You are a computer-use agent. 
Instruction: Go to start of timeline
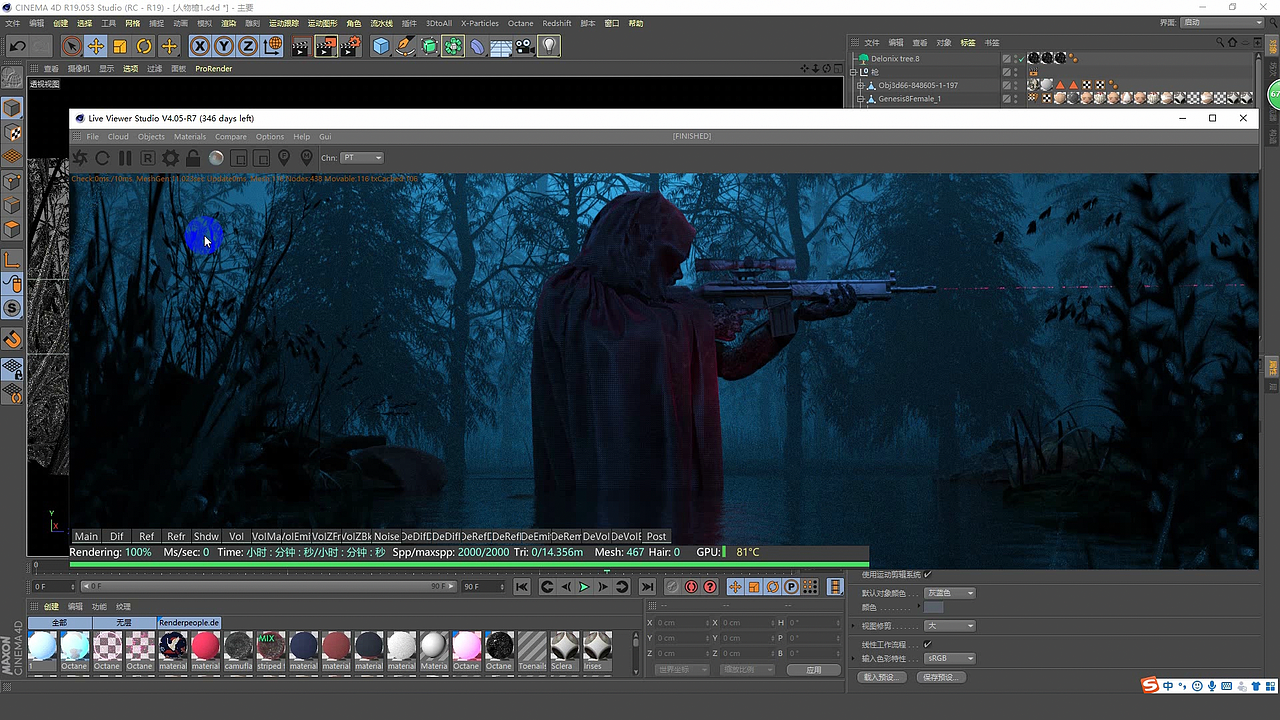point(522,587)
